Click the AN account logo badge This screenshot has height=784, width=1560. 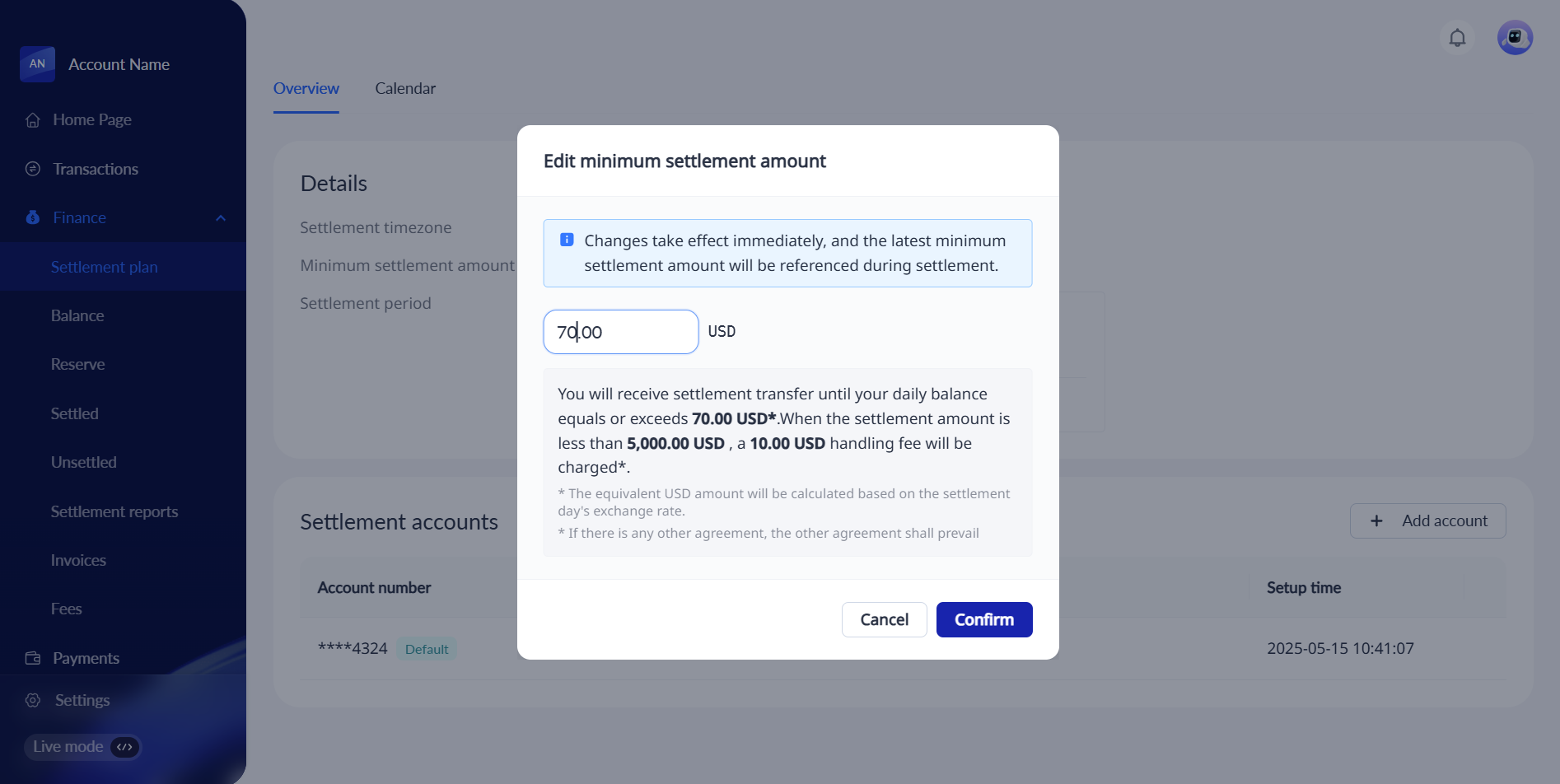point(38,64)
